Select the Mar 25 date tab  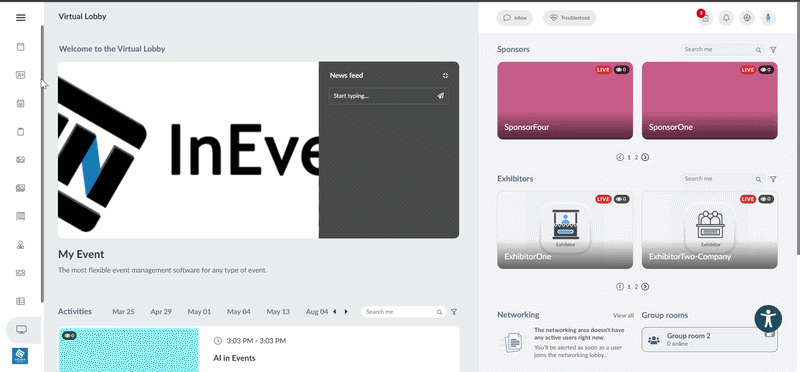(123, 312)
